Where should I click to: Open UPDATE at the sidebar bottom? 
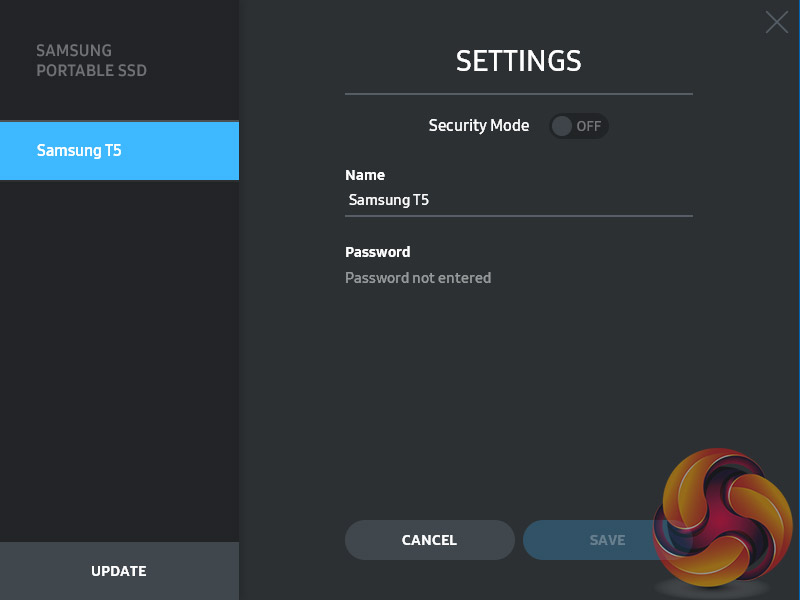[119, 571]
